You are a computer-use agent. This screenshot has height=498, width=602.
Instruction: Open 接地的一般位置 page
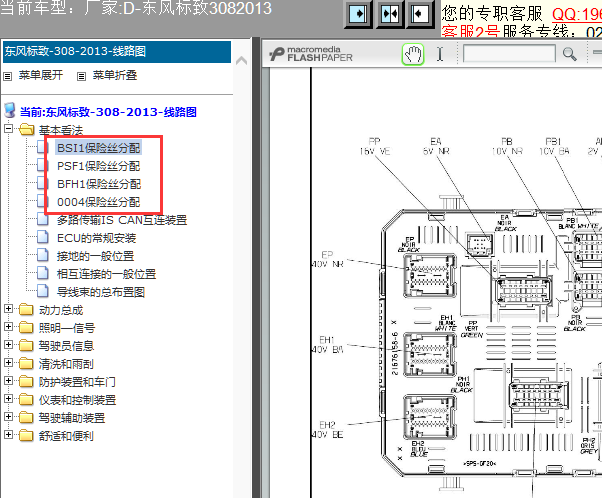tap(95, 256)
